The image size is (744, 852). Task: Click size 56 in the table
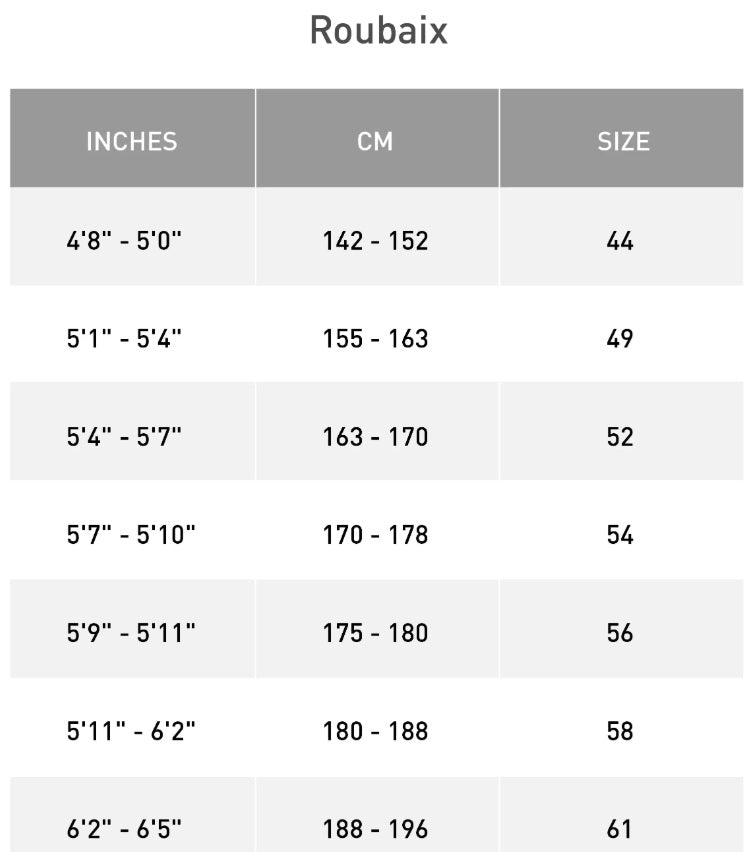(620, 633)
